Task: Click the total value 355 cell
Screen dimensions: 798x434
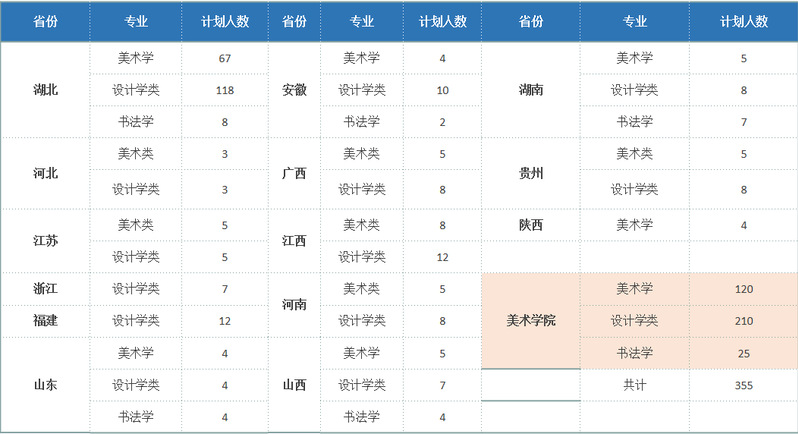Action: (743, 385)
